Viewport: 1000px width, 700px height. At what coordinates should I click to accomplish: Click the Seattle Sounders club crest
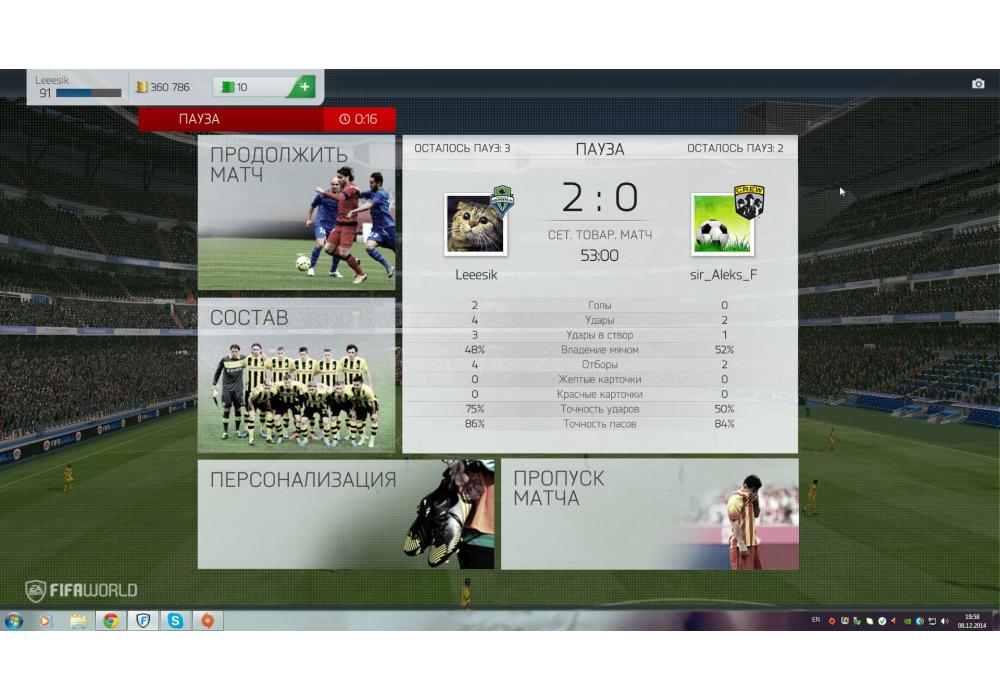click(502, 201)
